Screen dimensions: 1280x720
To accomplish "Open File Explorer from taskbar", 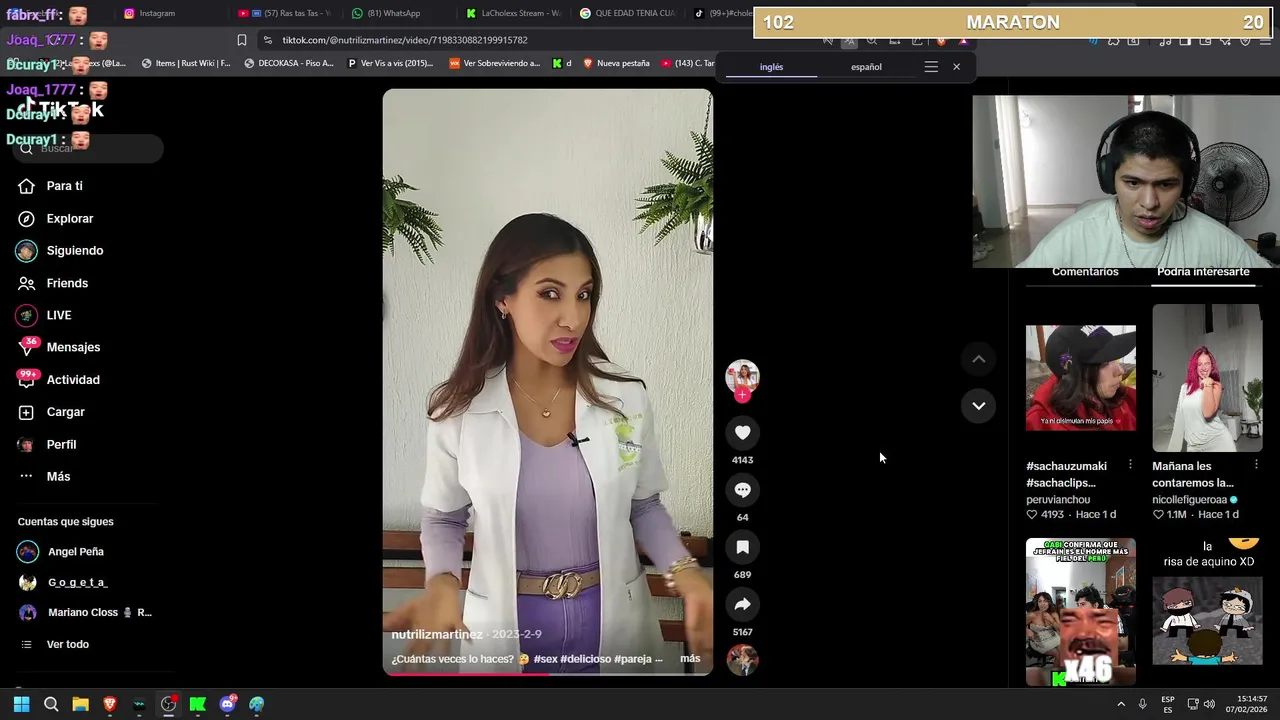I will (x=80, y=704).
